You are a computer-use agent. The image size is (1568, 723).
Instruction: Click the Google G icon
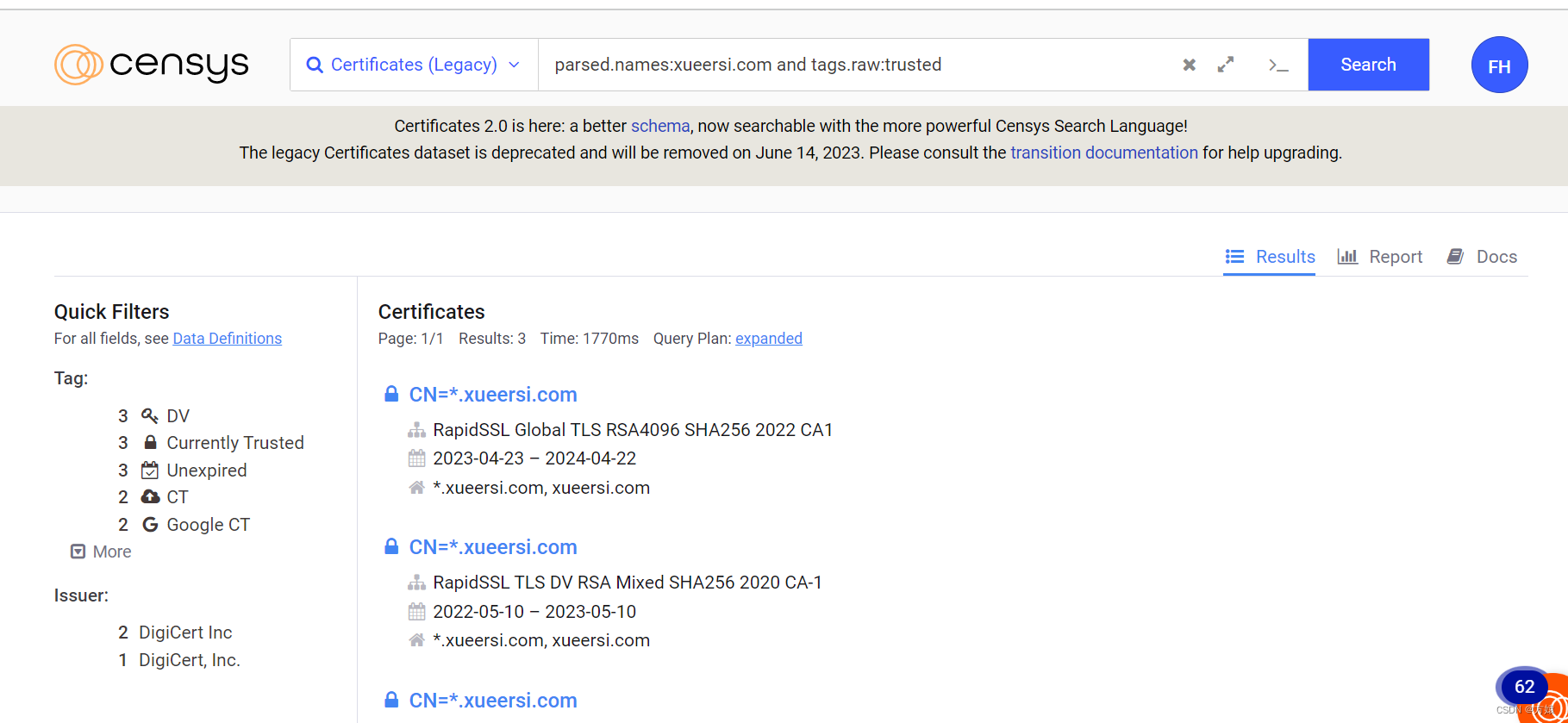[150, 524]
